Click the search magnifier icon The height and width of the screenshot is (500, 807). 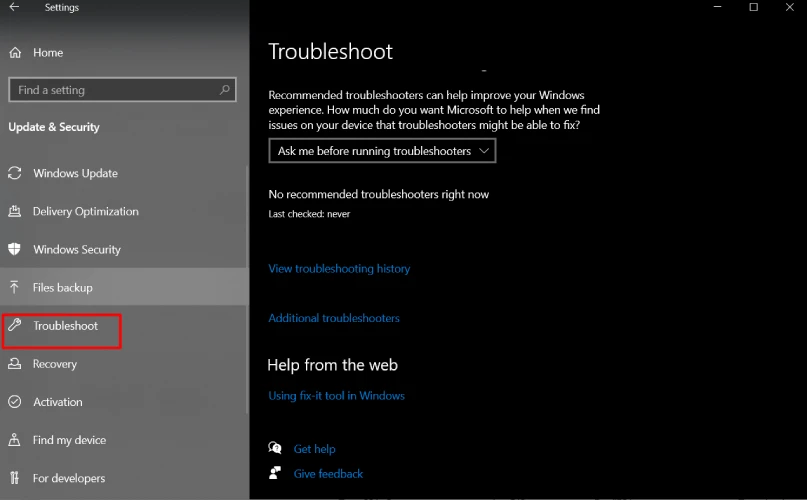[x=224, y=90]
